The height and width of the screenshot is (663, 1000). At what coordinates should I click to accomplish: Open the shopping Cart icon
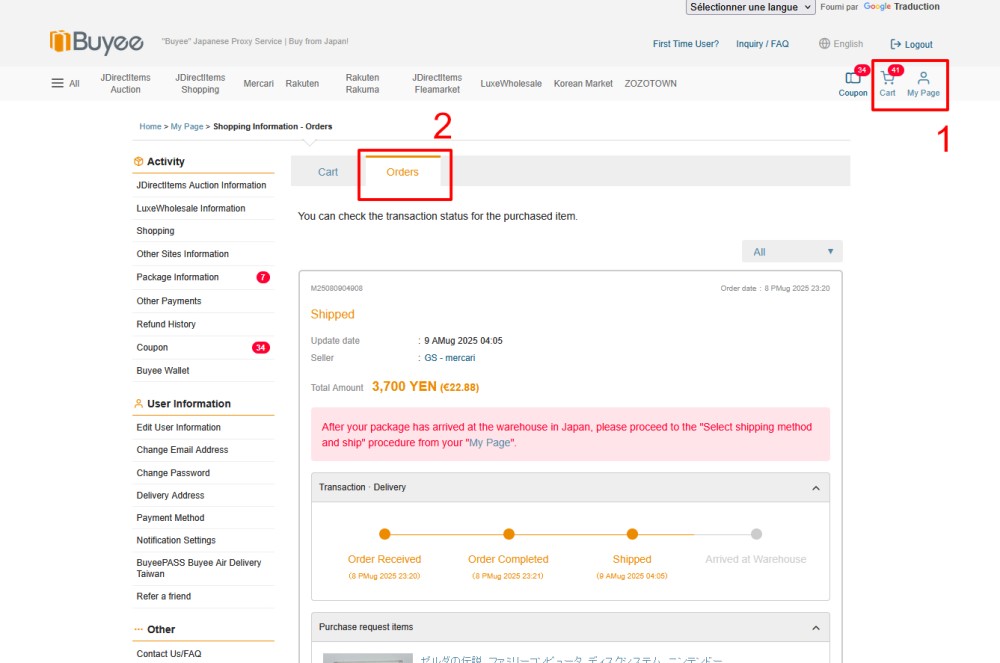point(887,84)
